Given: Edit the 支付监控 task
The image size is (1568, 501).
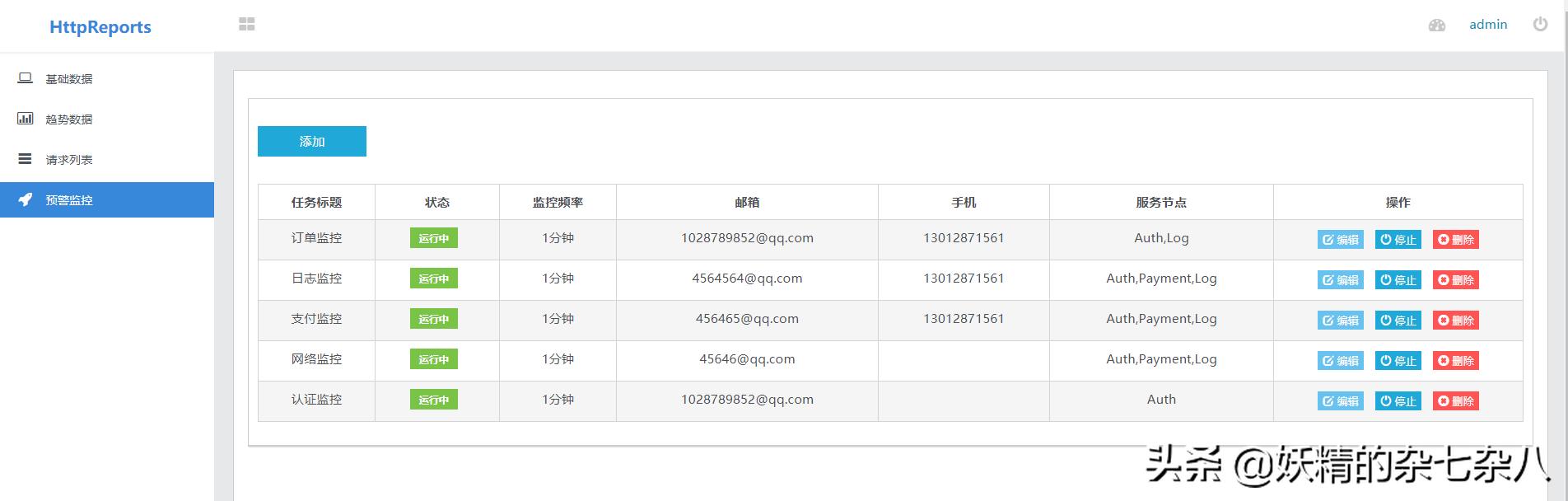Looking at the screenshot, I should pos(1341,321).
